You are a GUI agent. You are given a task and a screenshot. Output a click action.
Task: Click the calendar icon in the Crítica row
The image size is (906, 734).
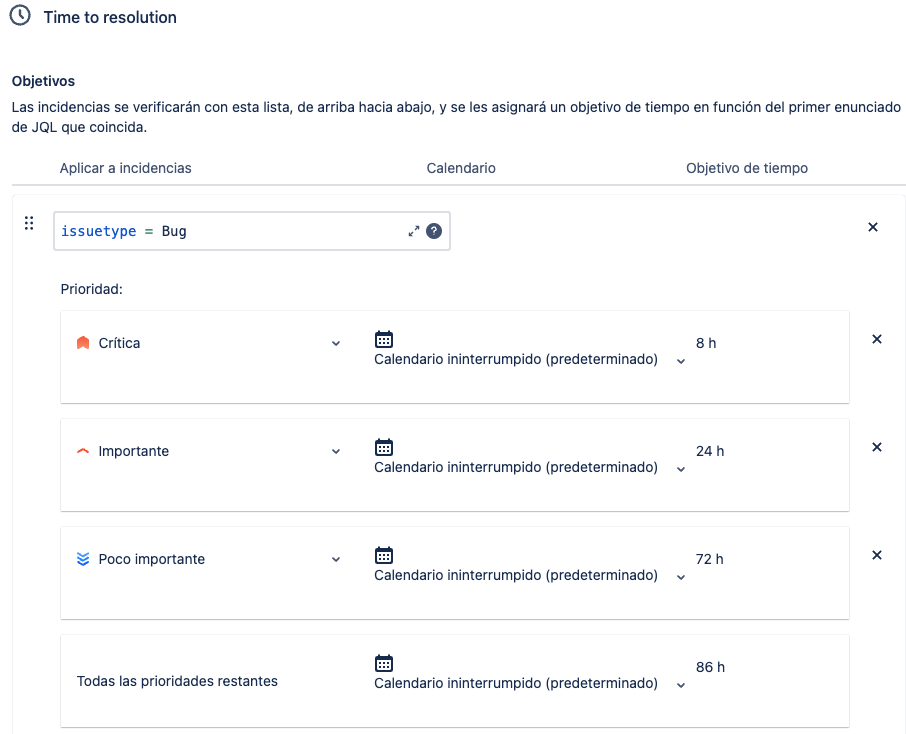[x=384, y=339]
